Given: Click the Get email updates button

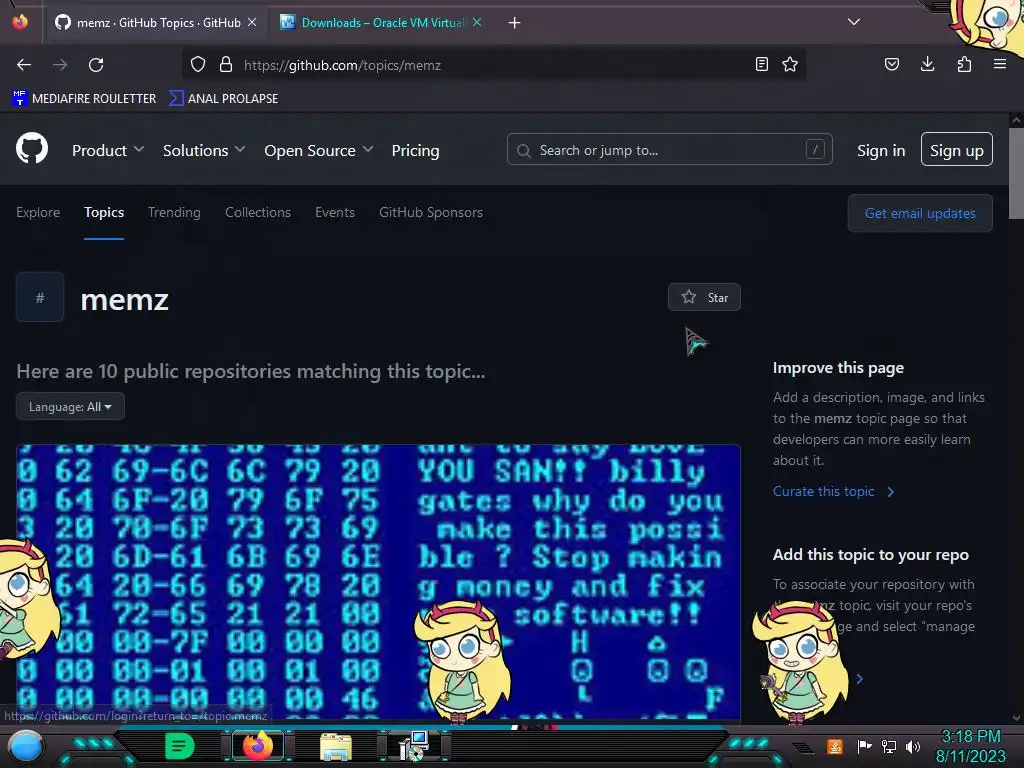Looking at the screenshot, I should point(920,213).
